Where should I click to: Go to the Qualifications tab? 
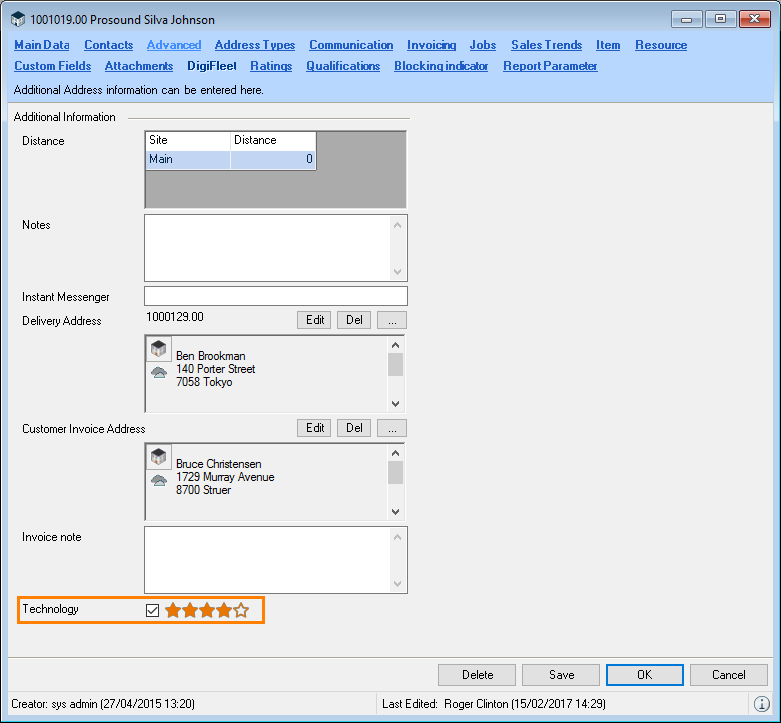tap(343, 66)
